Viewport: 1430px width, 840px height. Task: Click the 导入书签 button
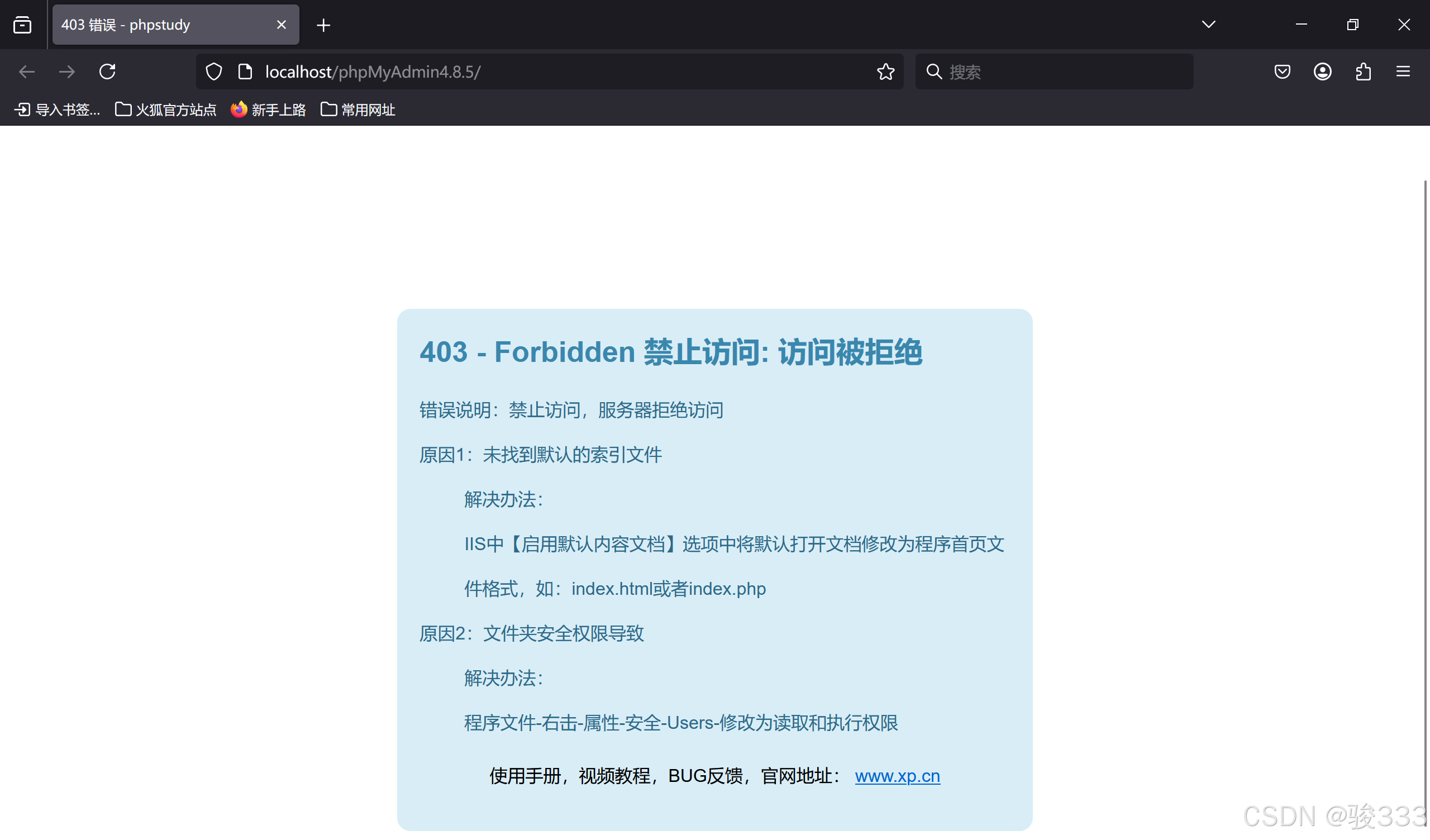57,109
